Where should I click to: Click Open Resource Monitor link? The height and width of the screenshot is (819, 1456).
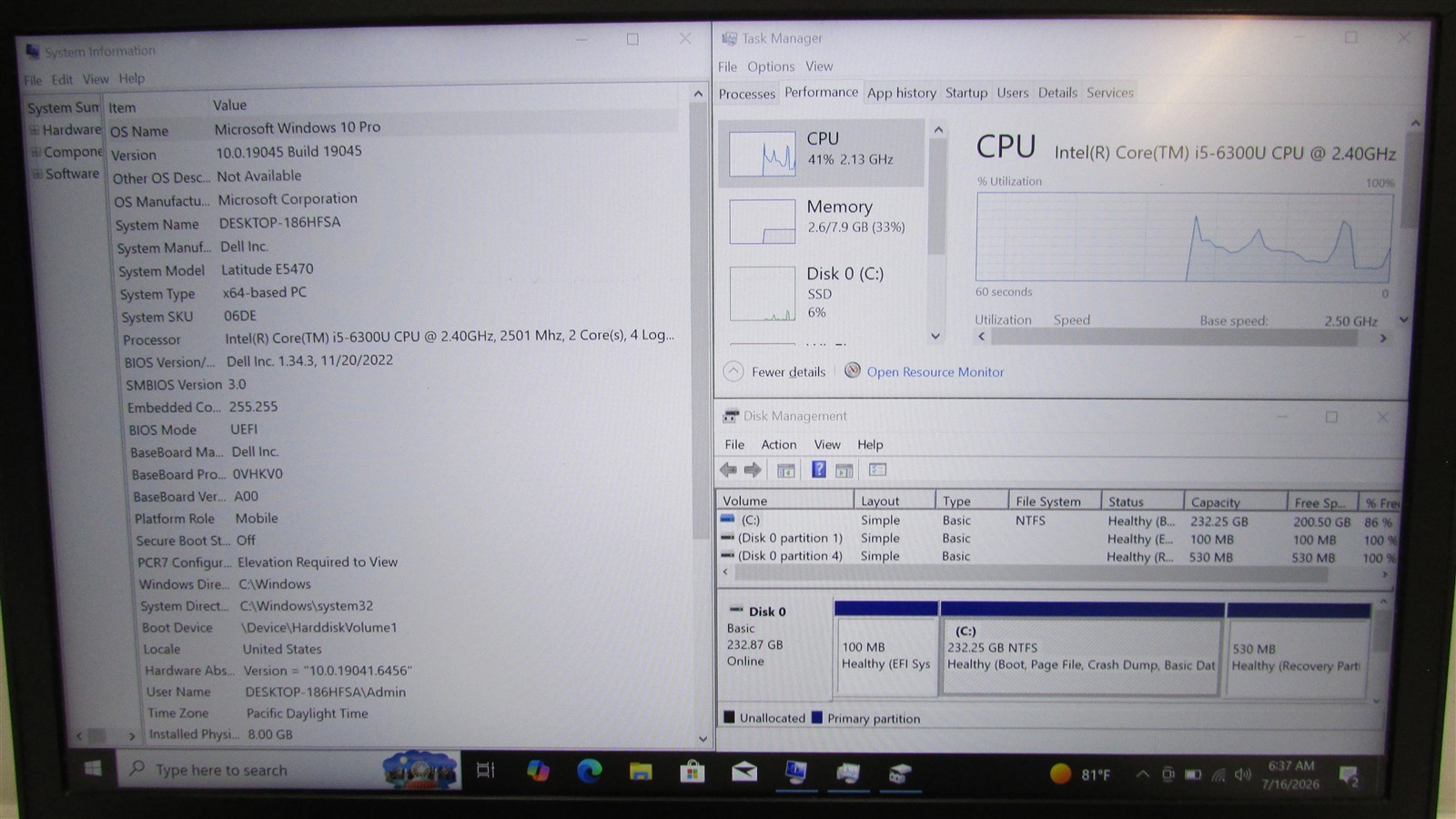coord(935,371)
